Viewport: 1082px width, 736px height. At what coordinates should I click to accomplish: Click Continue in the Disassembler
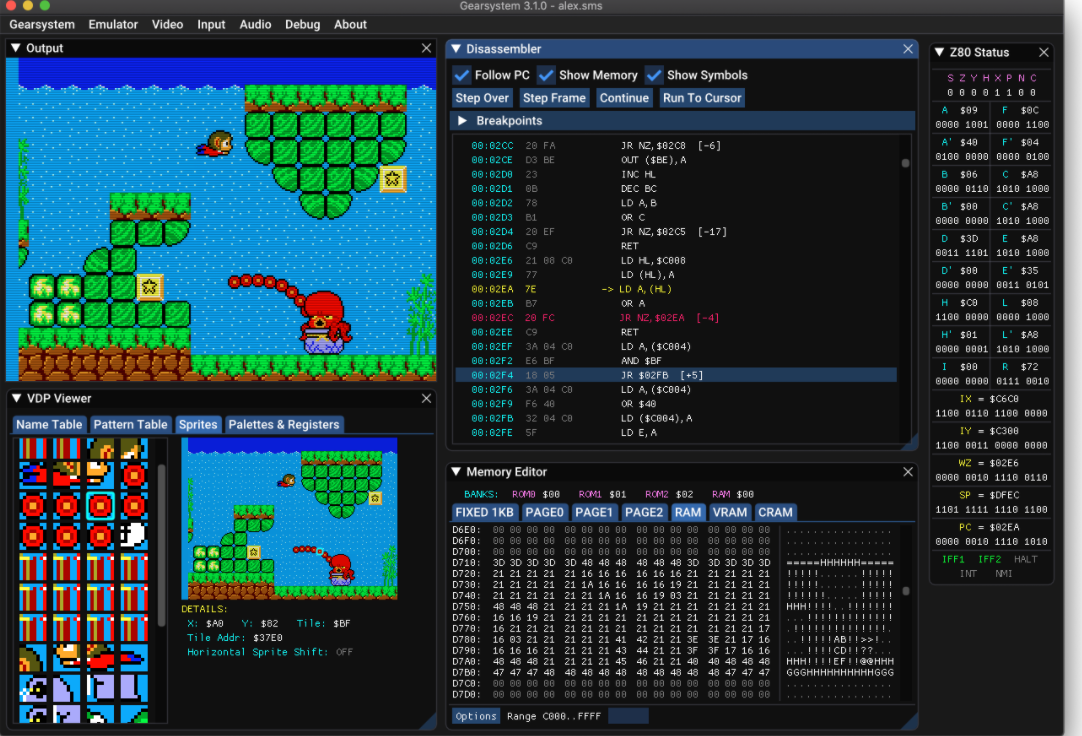tap(624, 98)
